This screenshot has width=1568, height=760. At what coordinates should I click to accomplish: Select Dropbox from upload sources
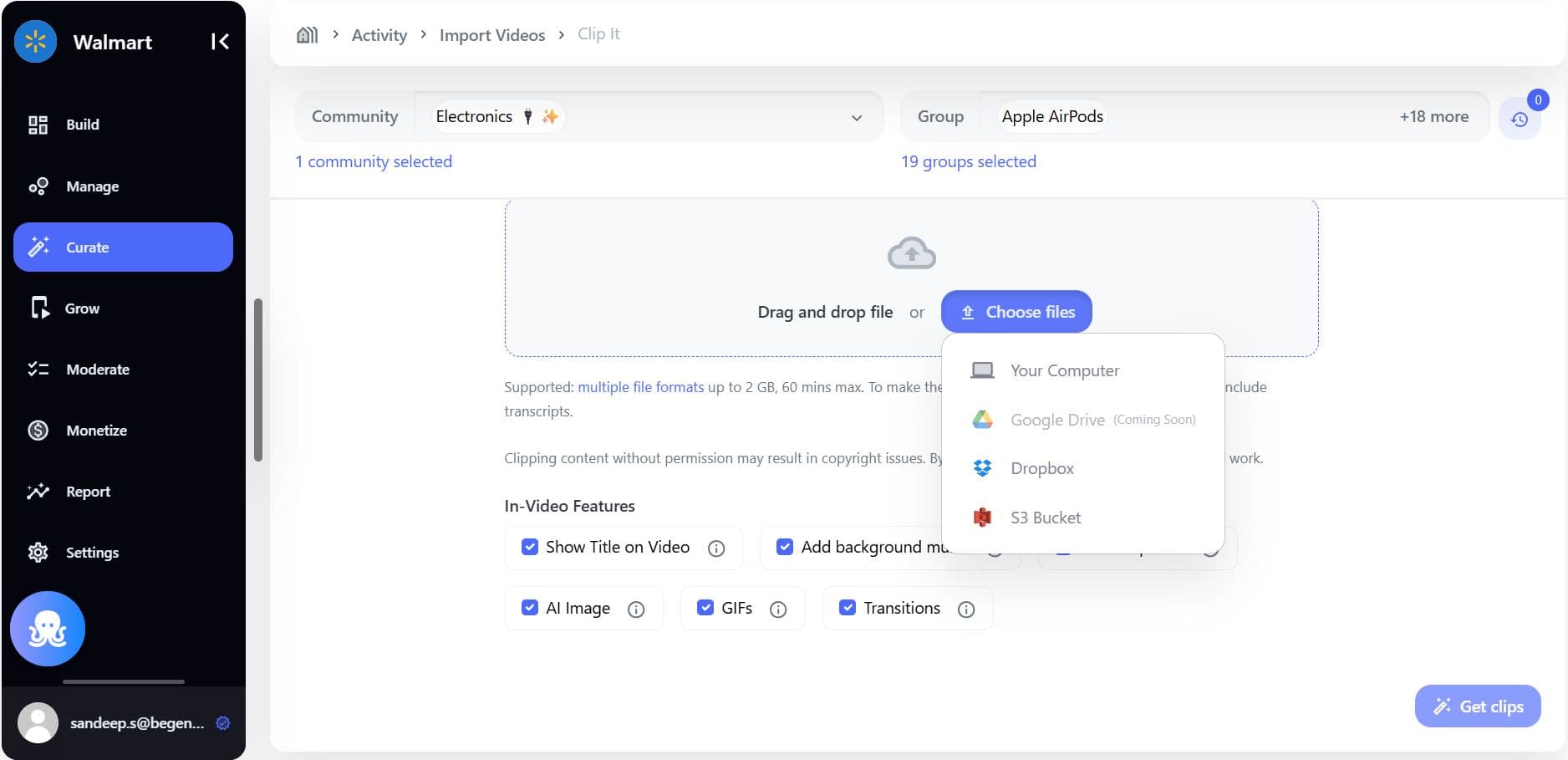(x=1083, y=468)
